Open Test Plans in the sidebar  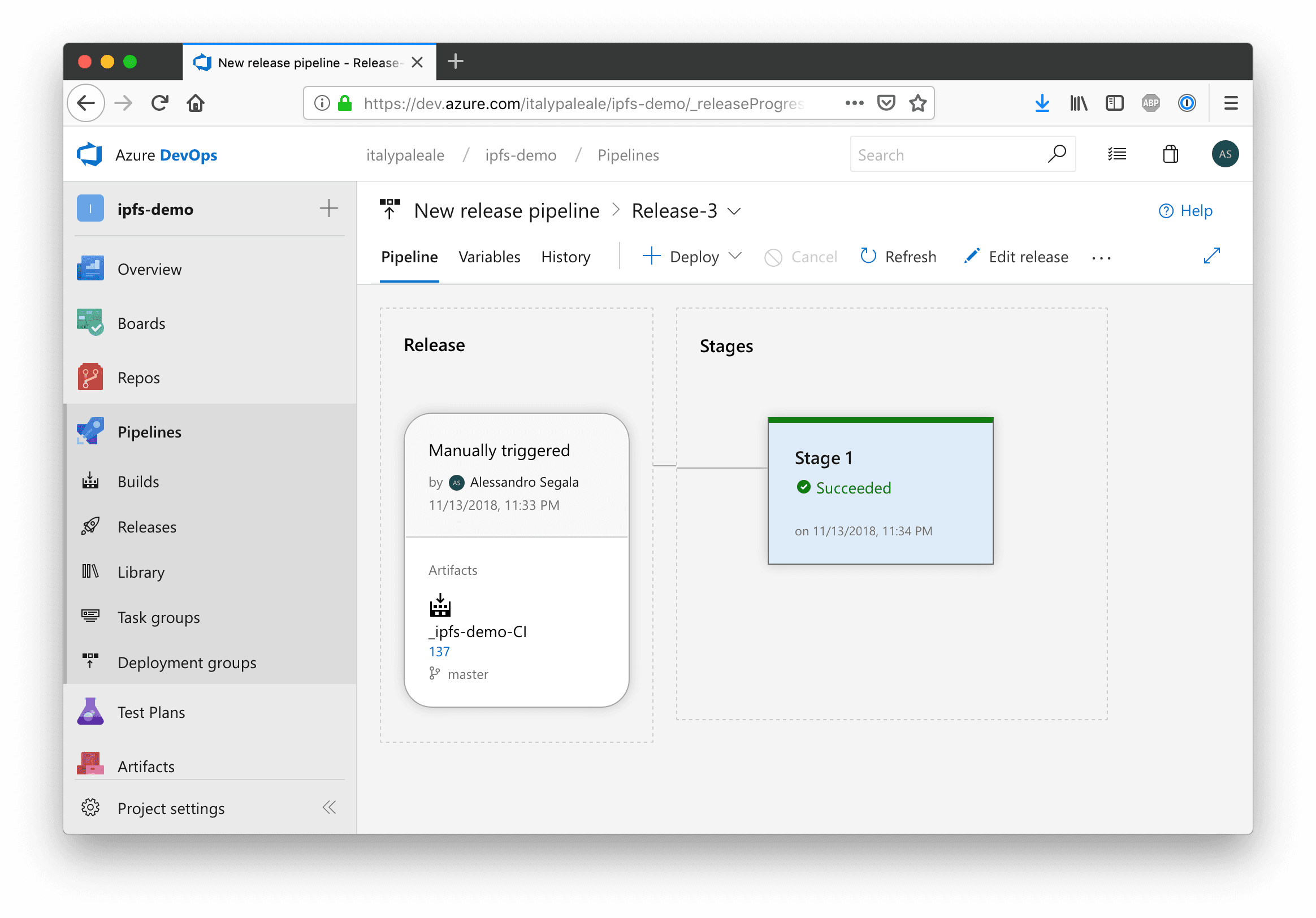pyautogui.click(x=210, y=712)
